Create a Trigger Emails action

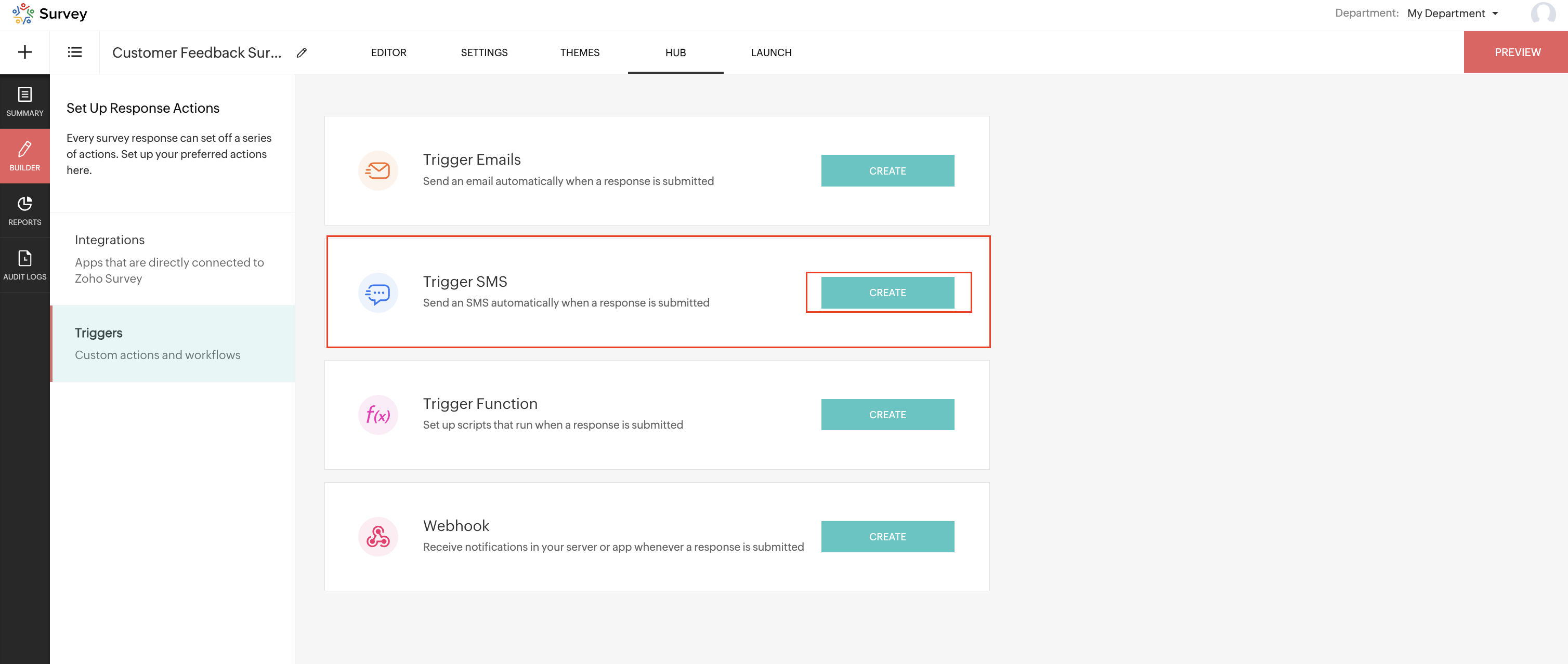[887, 171]
